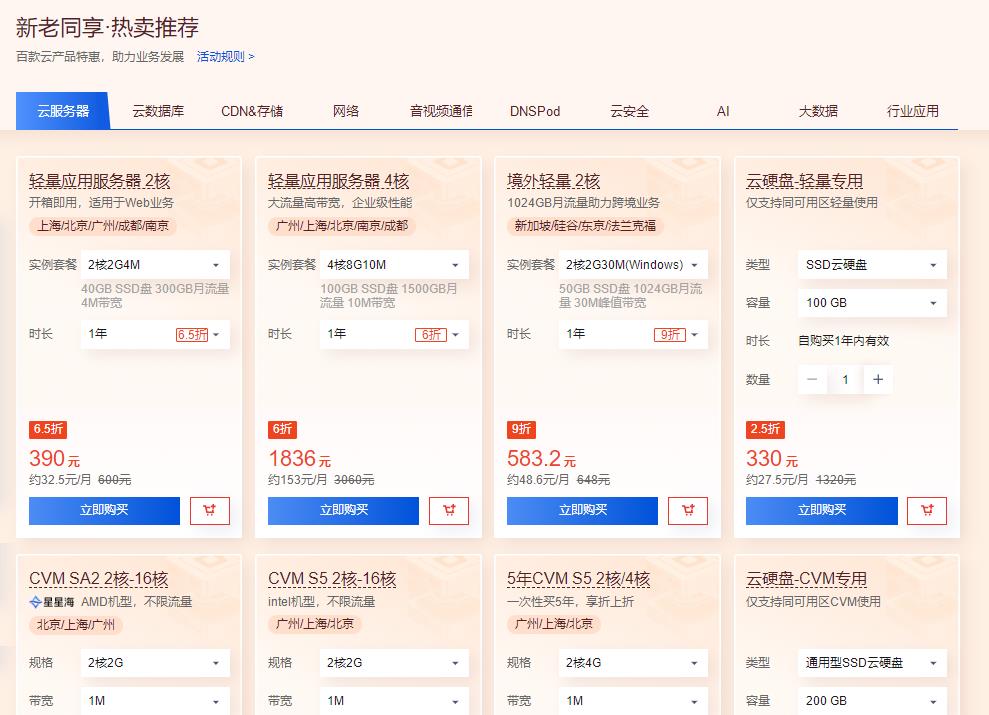
Task: Select the 云服务器 tab
Action: click(63, 111)
